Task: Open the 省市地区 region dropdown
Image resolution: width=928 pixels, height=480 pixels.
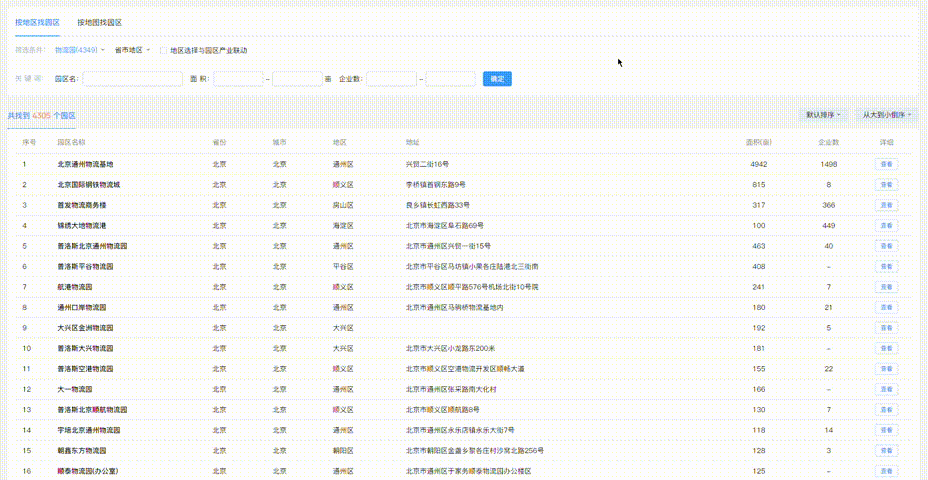Action: 132,50
